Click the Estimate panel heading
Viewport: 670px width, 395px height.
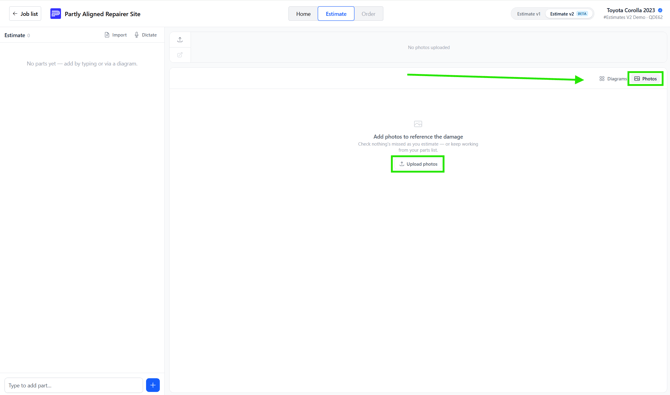15,35
